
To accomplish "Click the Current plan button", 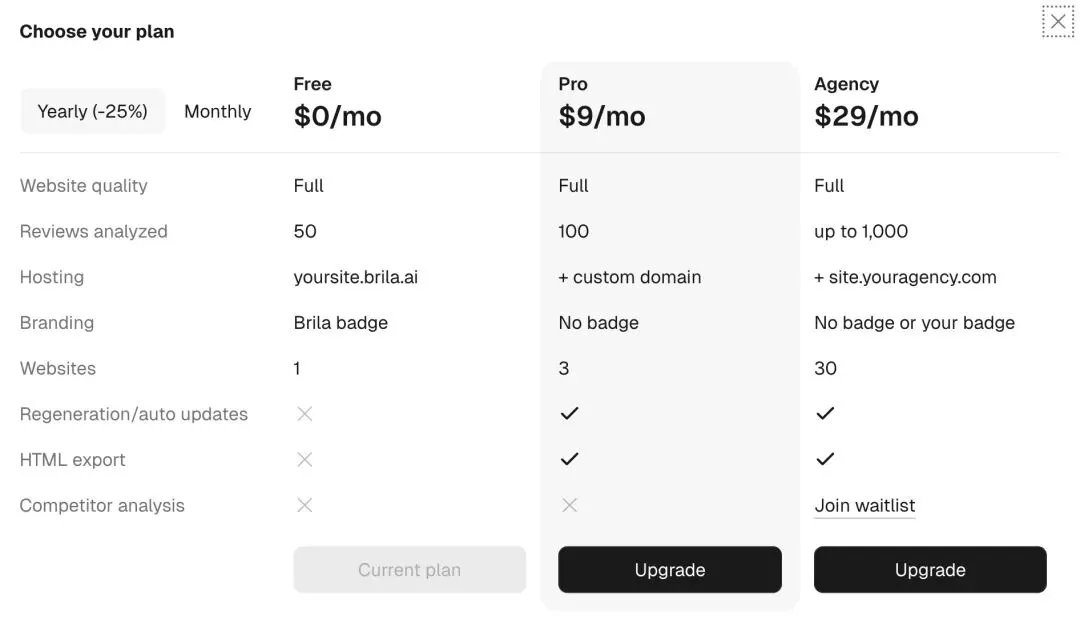I will tap(409, 570).
